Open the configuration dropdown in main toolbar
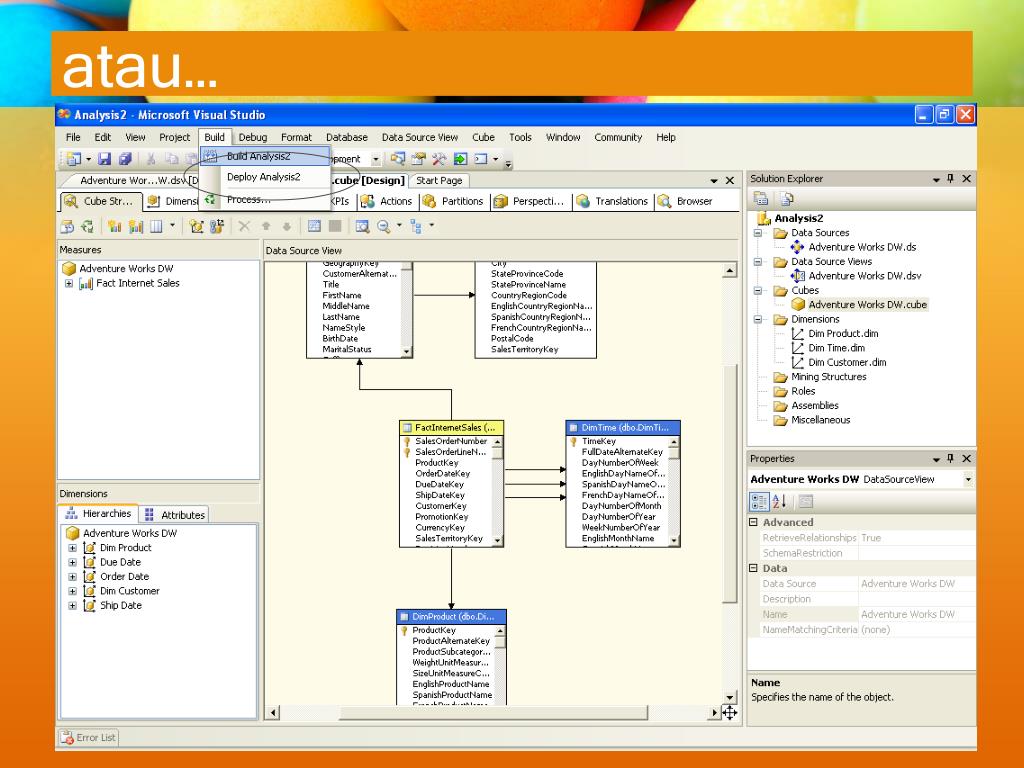Image resolution: width=1024 pixels, height=768 pixels. coord(376,159)
